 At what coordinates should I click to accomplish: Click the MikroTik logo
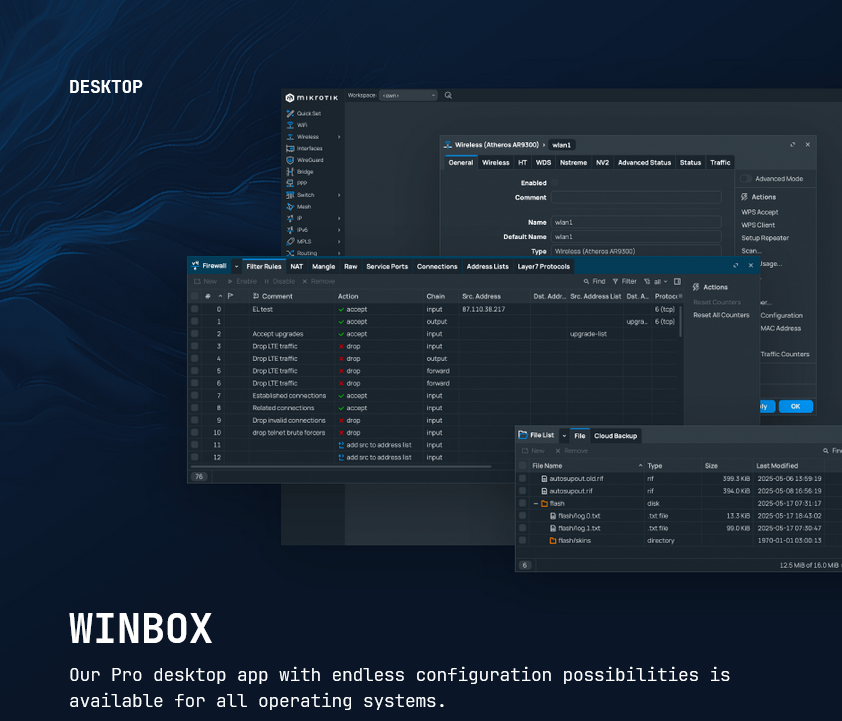[311, 98]
